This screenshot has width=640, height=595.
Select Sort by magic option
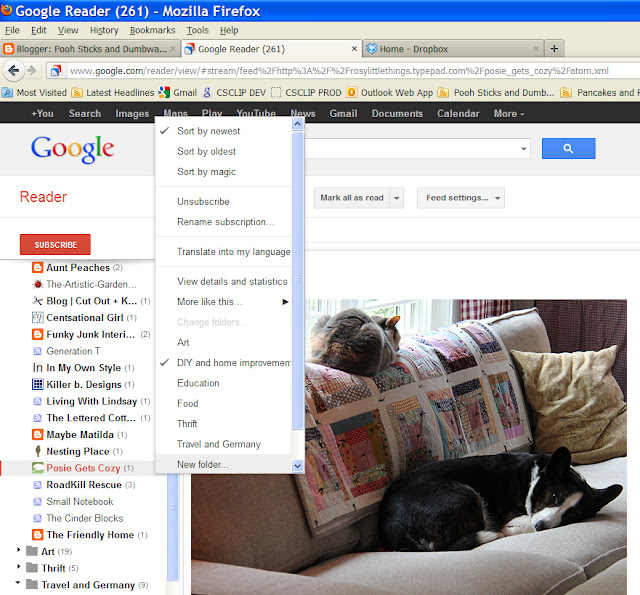(x=207, y=172)
